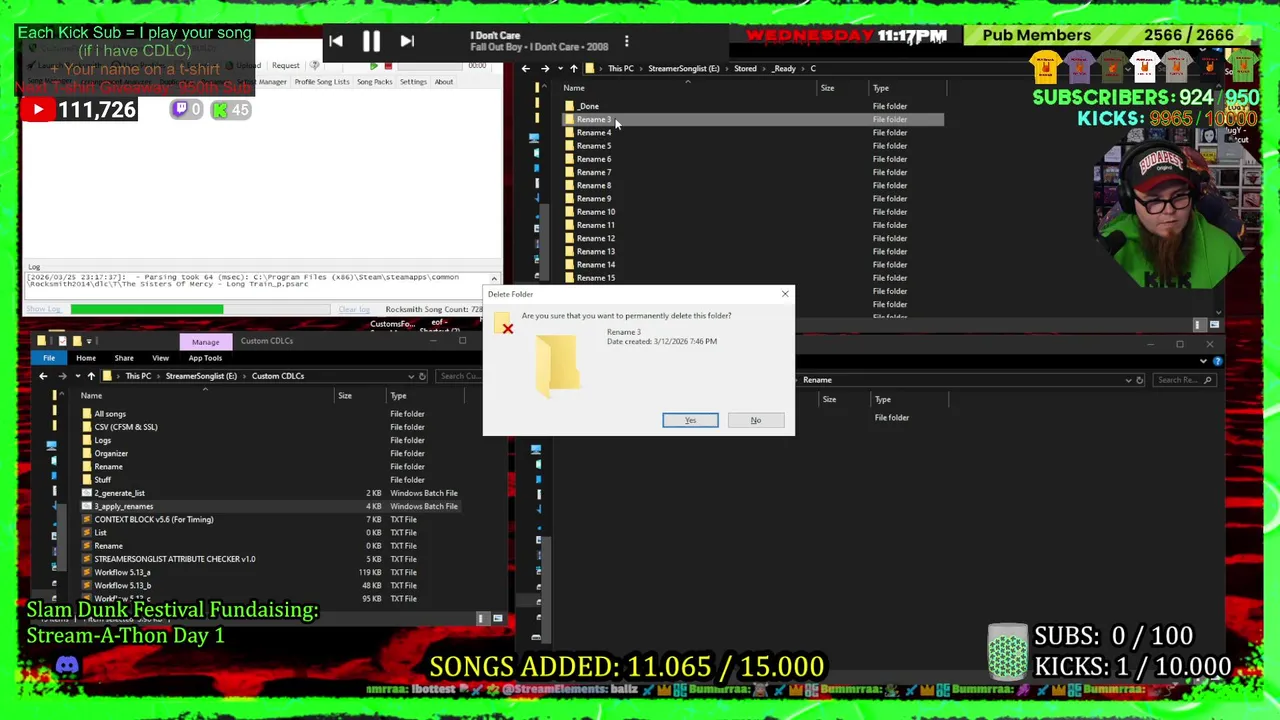Image resolution: width=1280 pixels, height=720 pixels.
Task: Click the Workflow 5.13_a file icon
Action: coord(87,572)
